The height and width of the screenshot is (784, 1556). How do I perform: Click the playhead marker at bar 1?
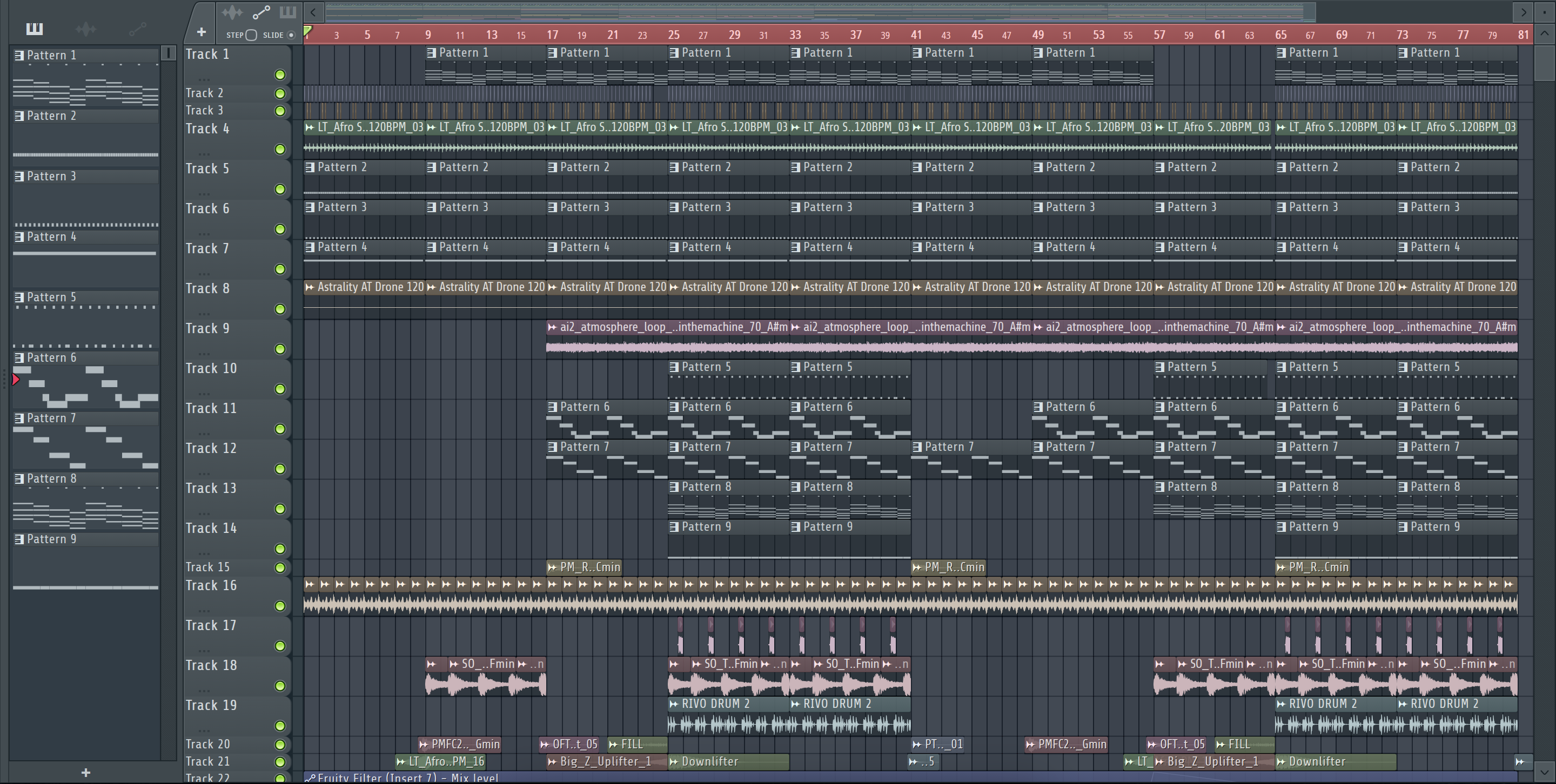307,30
